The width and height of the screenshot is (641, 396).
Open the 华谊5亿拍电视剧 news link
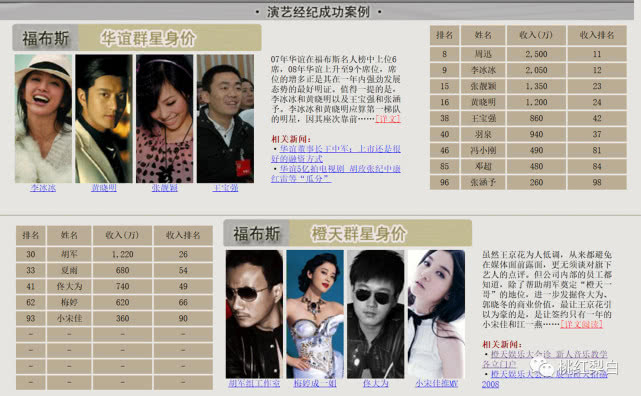pyautogui.click(x=336, y=174)
